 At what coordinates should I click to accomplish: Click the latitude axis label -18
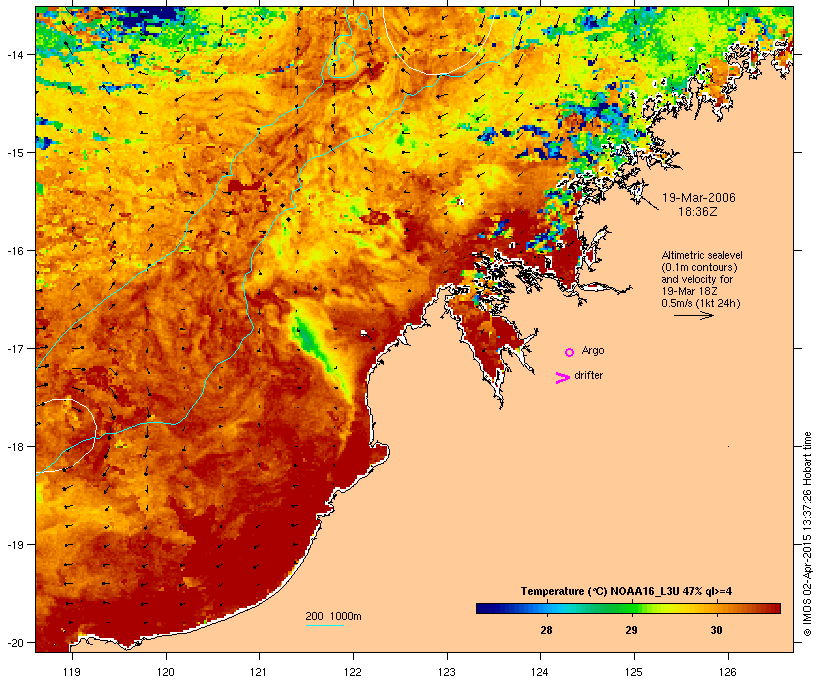pyautogui.click(x=15, y=447)
